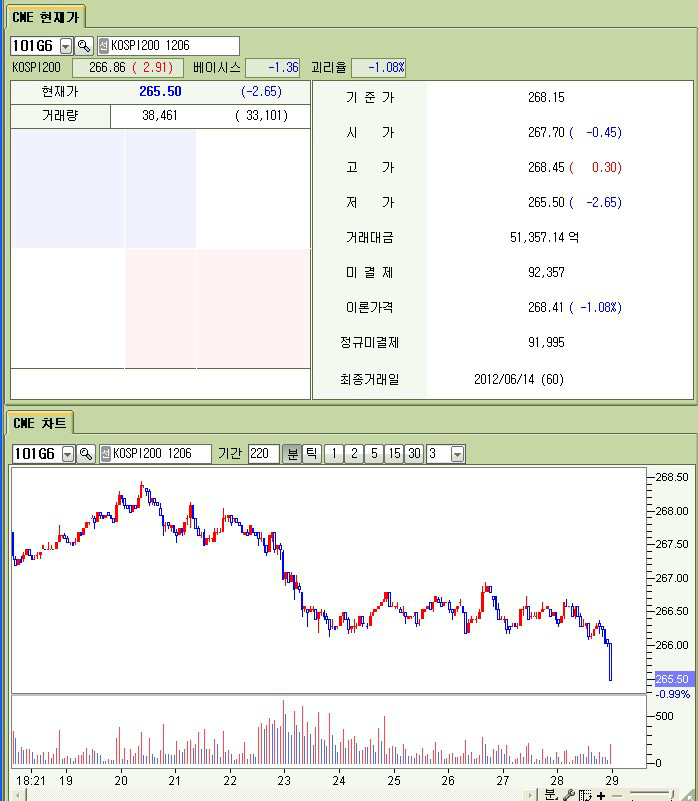Click the 선 badge in the 현재가 panel
Image resolution: width=698 pixels, height=801 pixels.
click(x=103, y=46)
